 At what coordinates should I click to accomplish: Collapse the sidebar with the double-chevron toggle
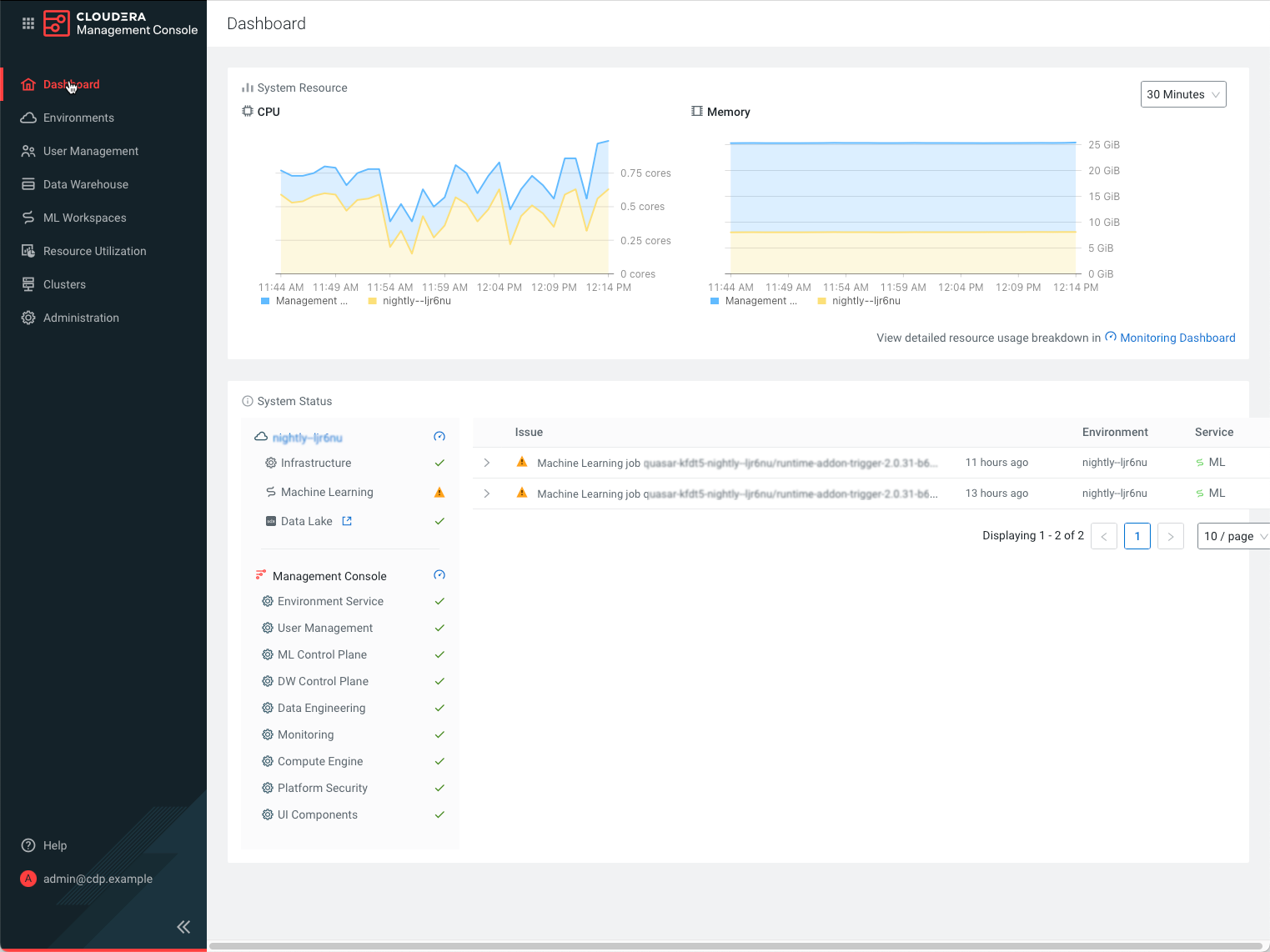pyautogui.click(x=183, y=926)
